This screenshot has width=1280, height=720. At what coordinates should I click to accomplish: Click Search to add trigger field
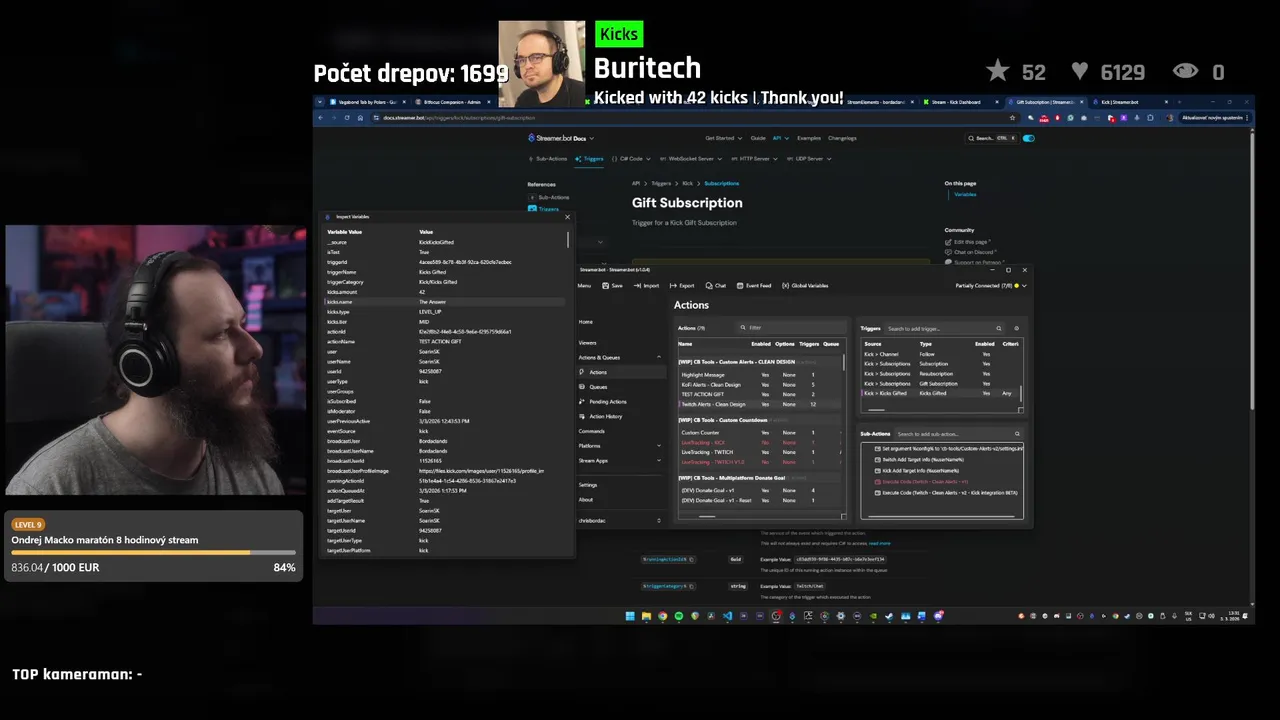[944, 328]
